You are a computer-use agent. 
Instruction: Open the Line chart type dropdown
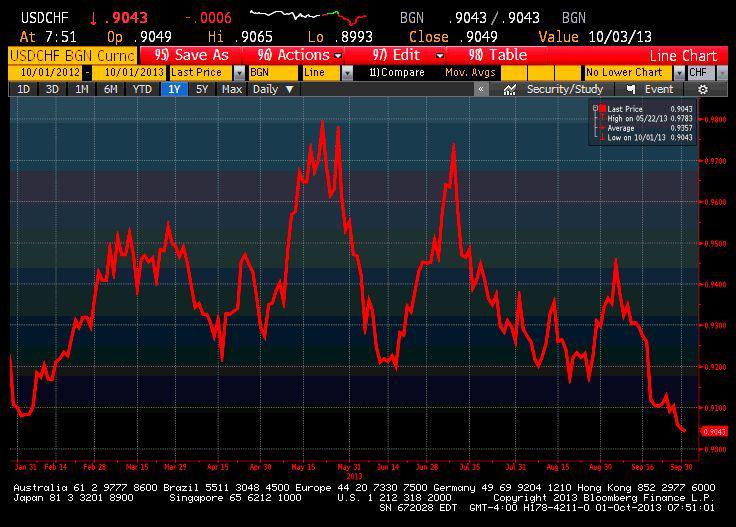pyautogui.click(x=348, y=73)
